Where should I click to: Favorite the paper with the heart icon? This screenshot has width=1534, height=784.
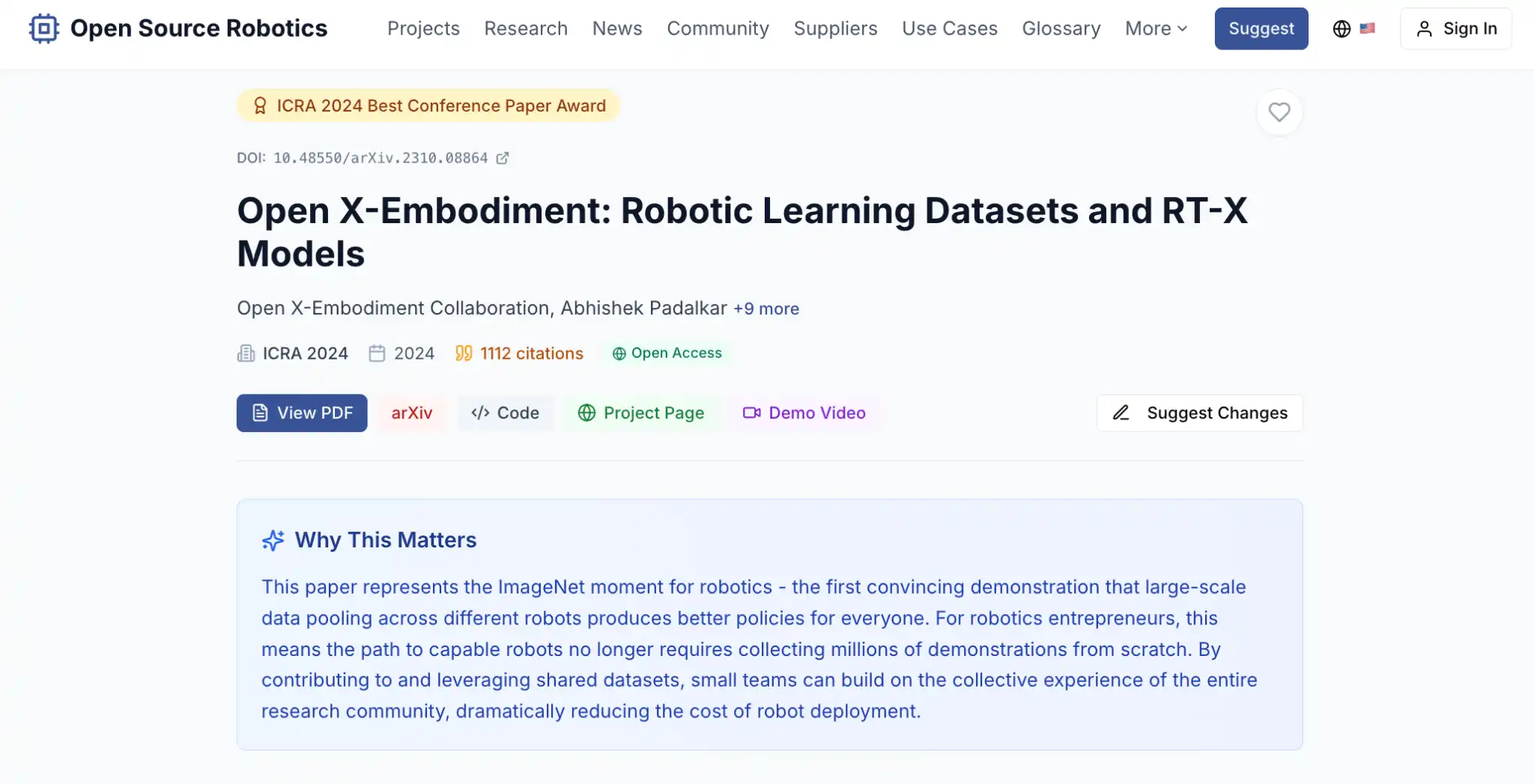point(1279,112)
